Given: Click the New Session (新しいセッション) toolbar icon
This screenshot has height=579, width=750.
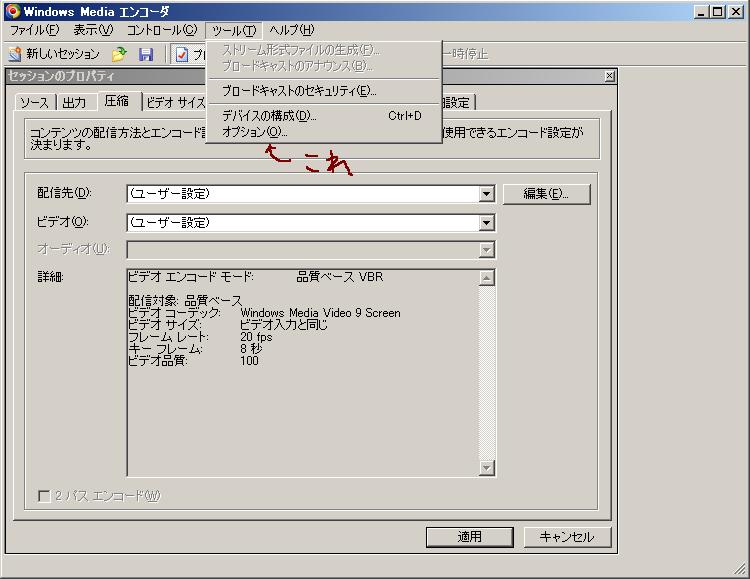Looking at the screenshot, I should (16, 54).
